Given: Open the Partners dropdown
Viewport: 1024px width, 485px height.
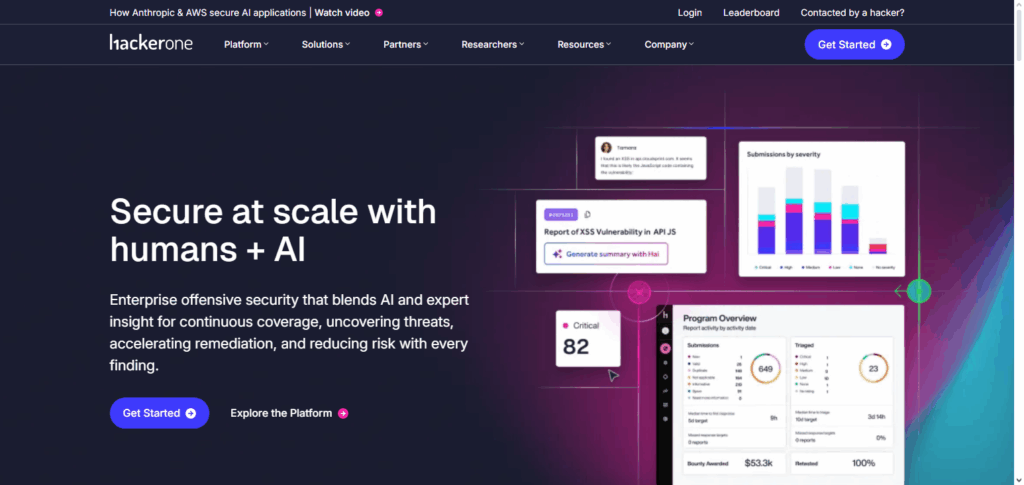Looking at the screenshot, I should coord(406,44).
